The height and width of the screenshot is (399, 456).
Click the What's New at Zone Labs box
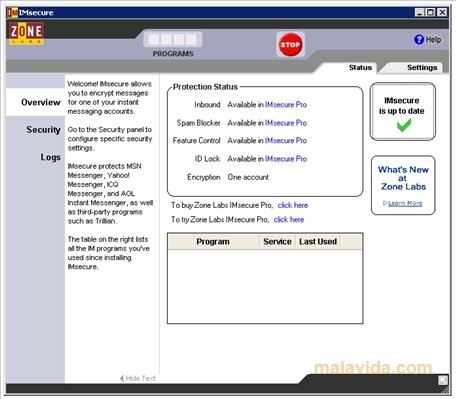403,185
